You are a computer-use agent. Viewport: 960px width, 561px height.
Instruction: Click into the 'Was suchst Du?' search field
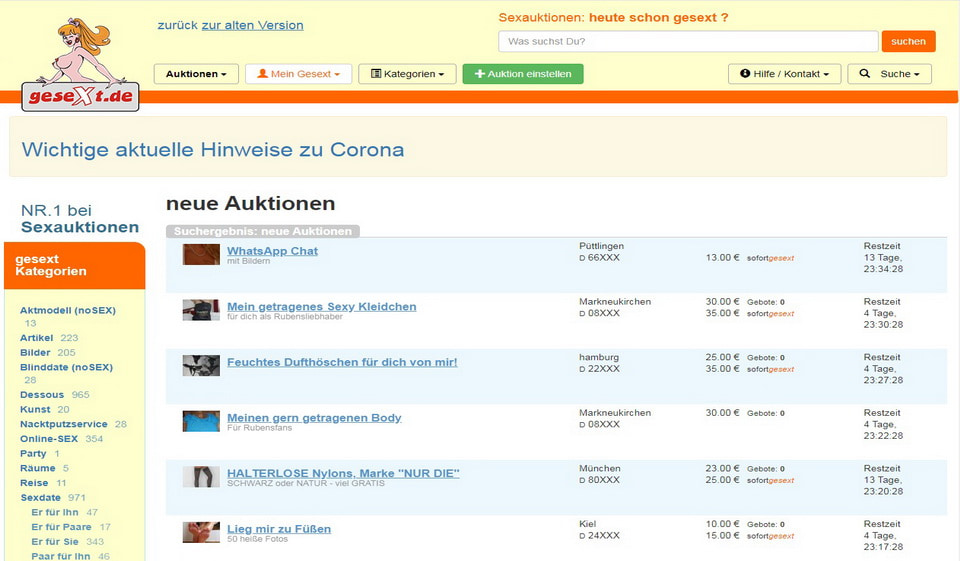688,41
